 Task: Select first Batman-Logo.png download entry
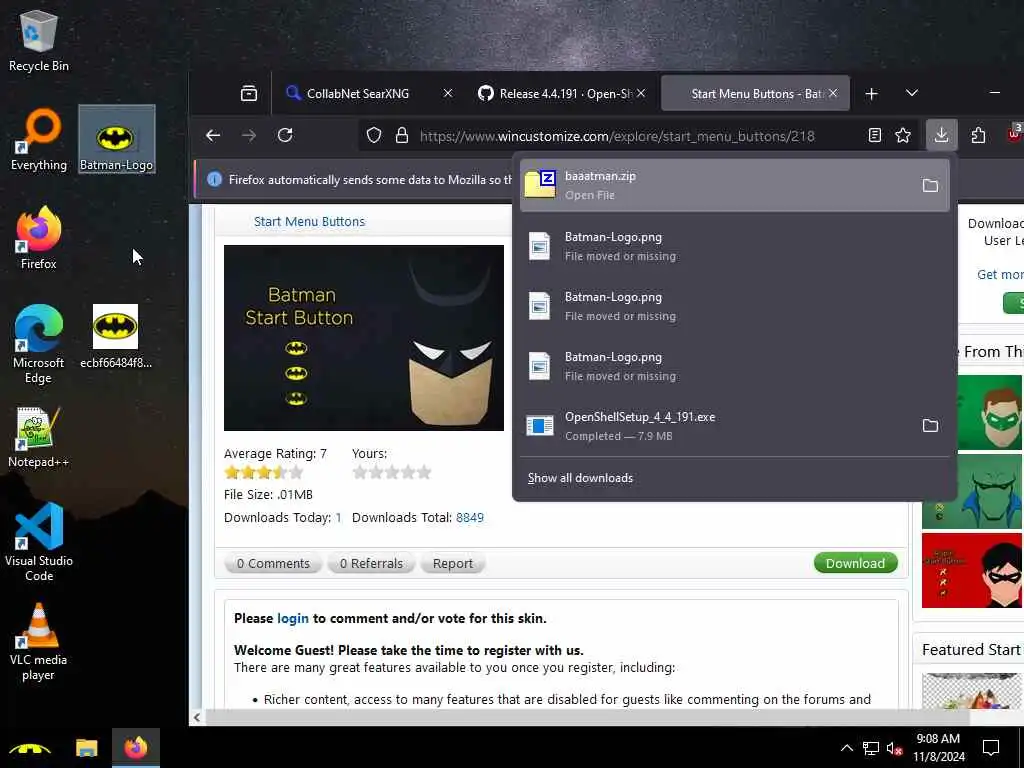pyautogui.click(x=735, y=246)
